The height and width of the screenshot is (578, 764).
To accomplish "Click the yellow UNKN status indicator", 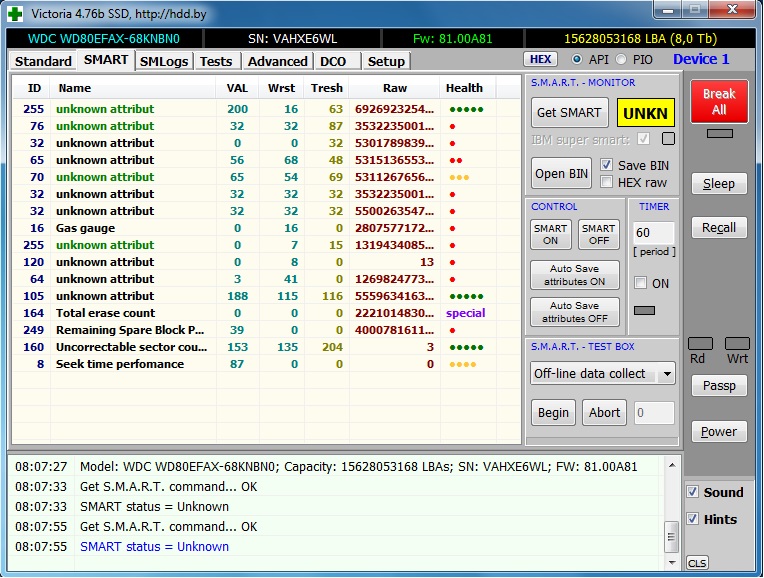I will click(646, 113).
